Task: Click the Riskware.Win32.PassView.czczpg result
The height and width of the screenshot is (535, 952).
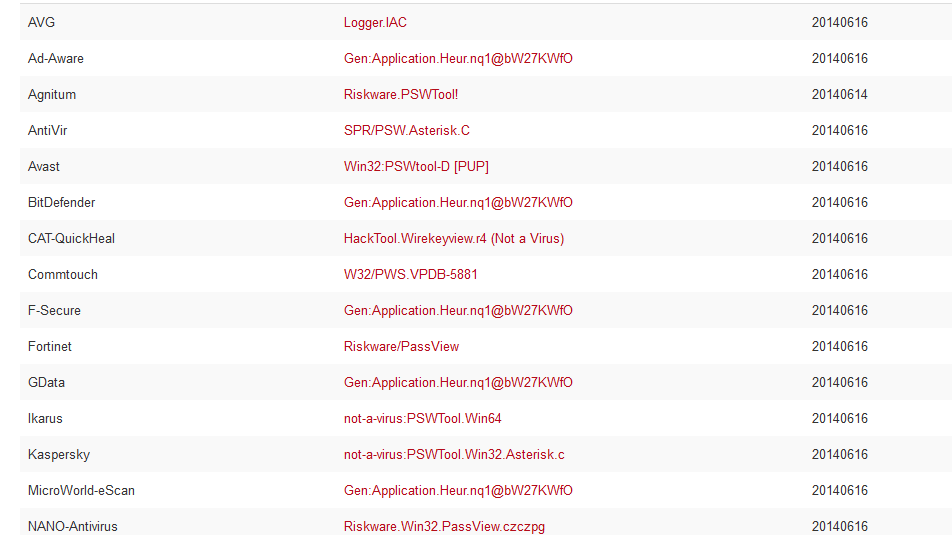Action: tap(444, 526)
